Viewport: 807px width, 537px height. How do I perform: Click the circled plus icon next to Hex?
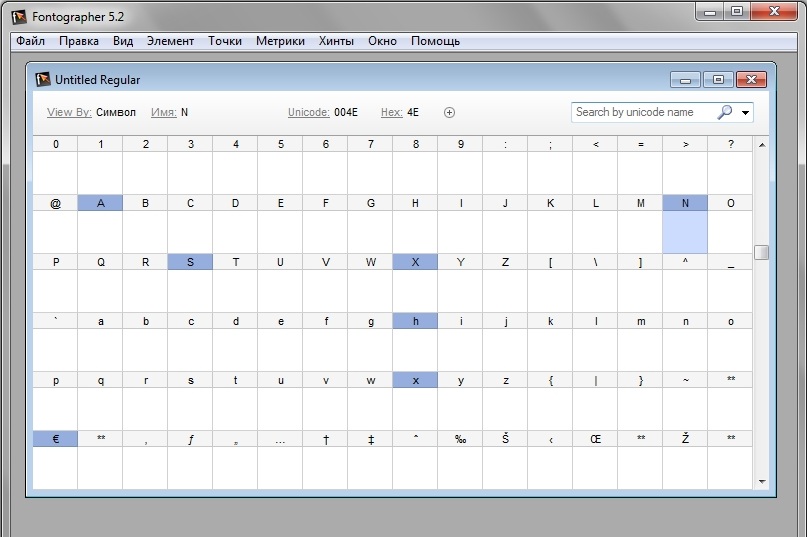[x=449, y=113]
